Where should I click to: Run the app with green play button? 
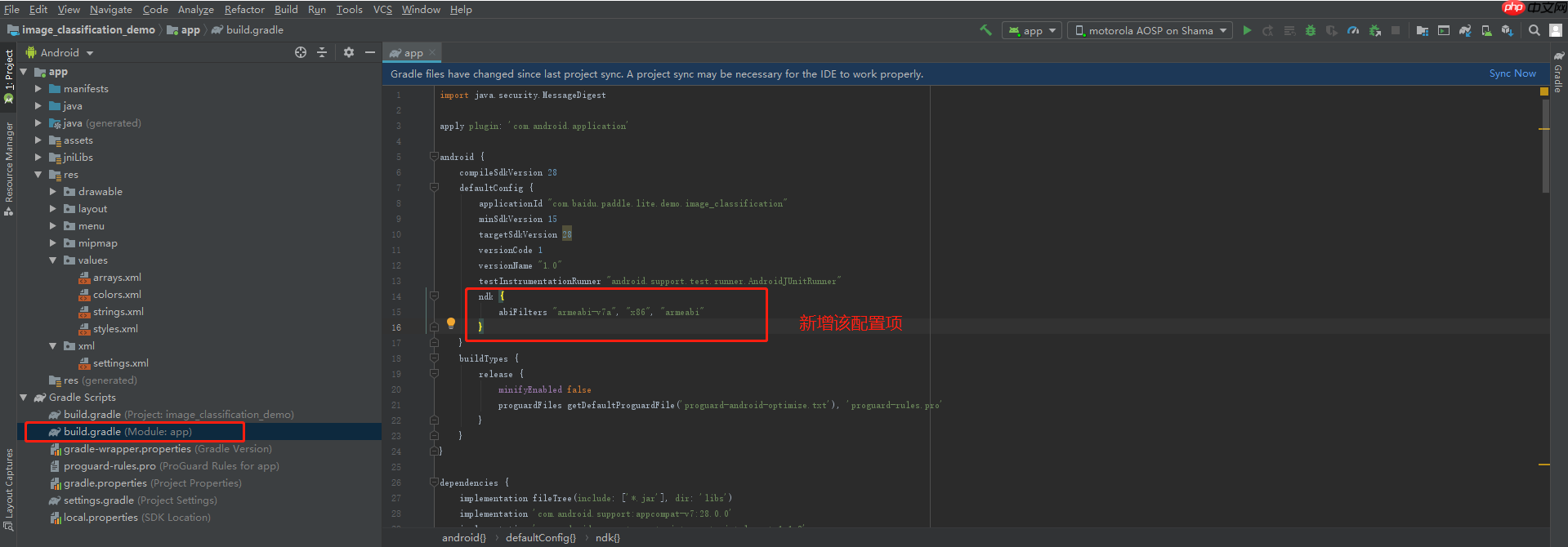[1247, 30]
